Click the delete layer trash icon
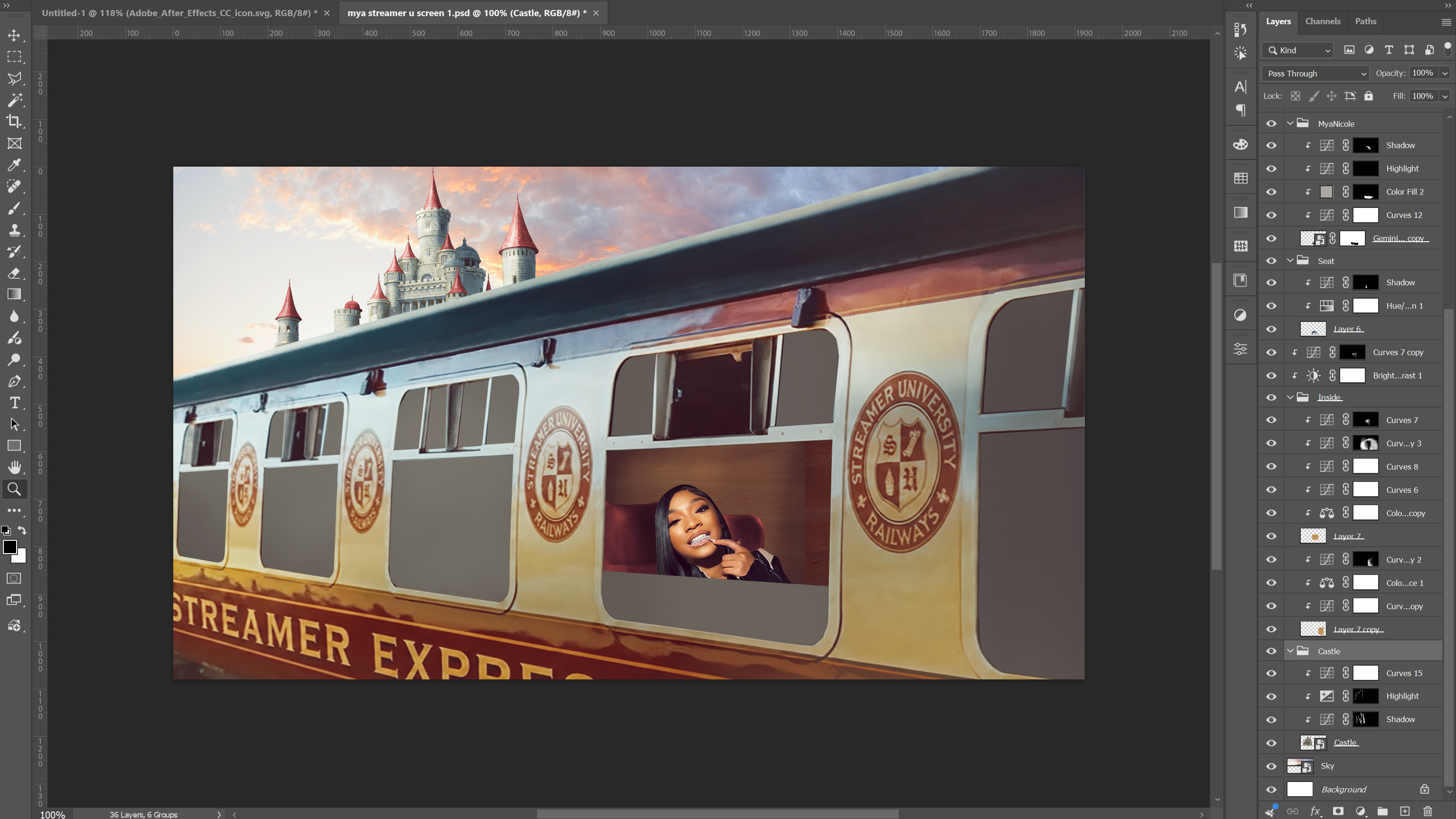Image resolution: width=1456 pixels, height=819 pixels. (x=1427, y=811)
